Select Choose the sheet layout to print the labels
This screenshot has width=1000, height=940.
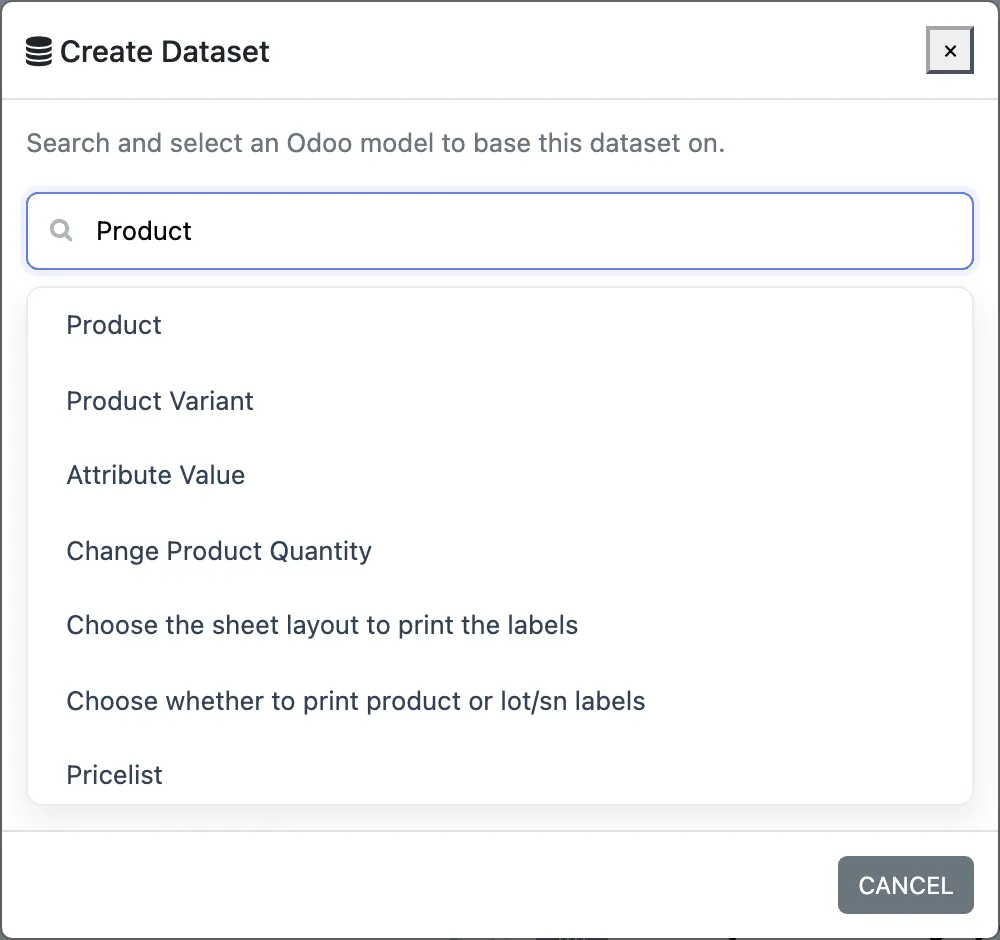[x=499, y=625]
